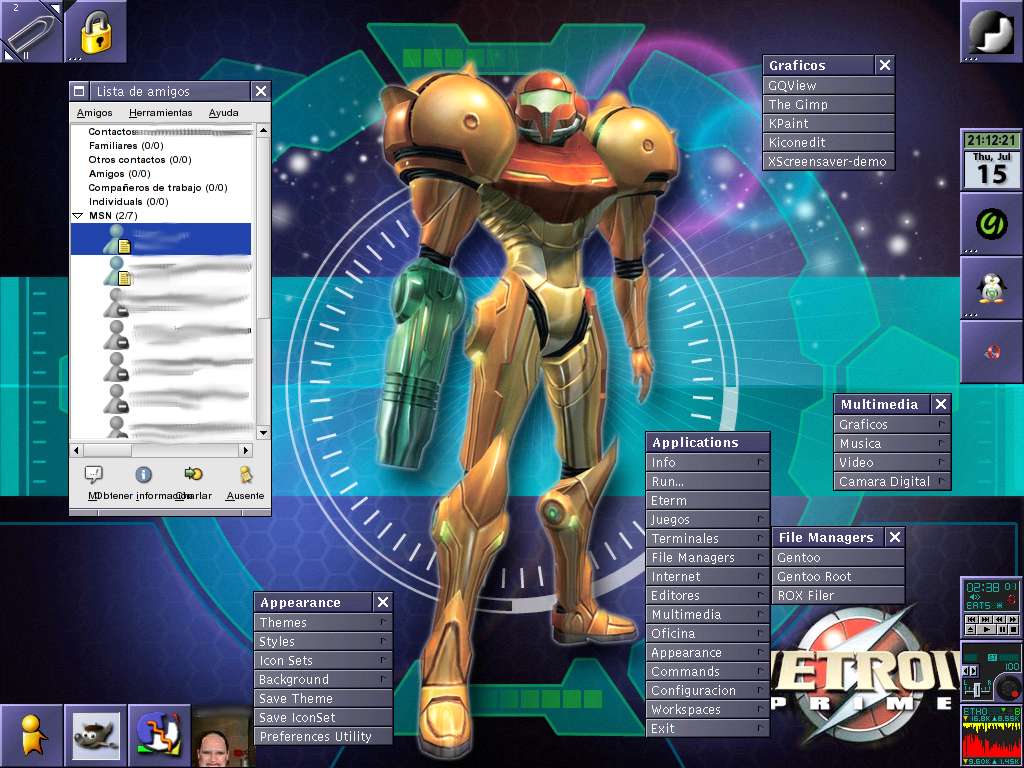The width and height of the screenshot is (1024, 768).
Task: Skip to next track in player
Action: click(x=985, y=619)
